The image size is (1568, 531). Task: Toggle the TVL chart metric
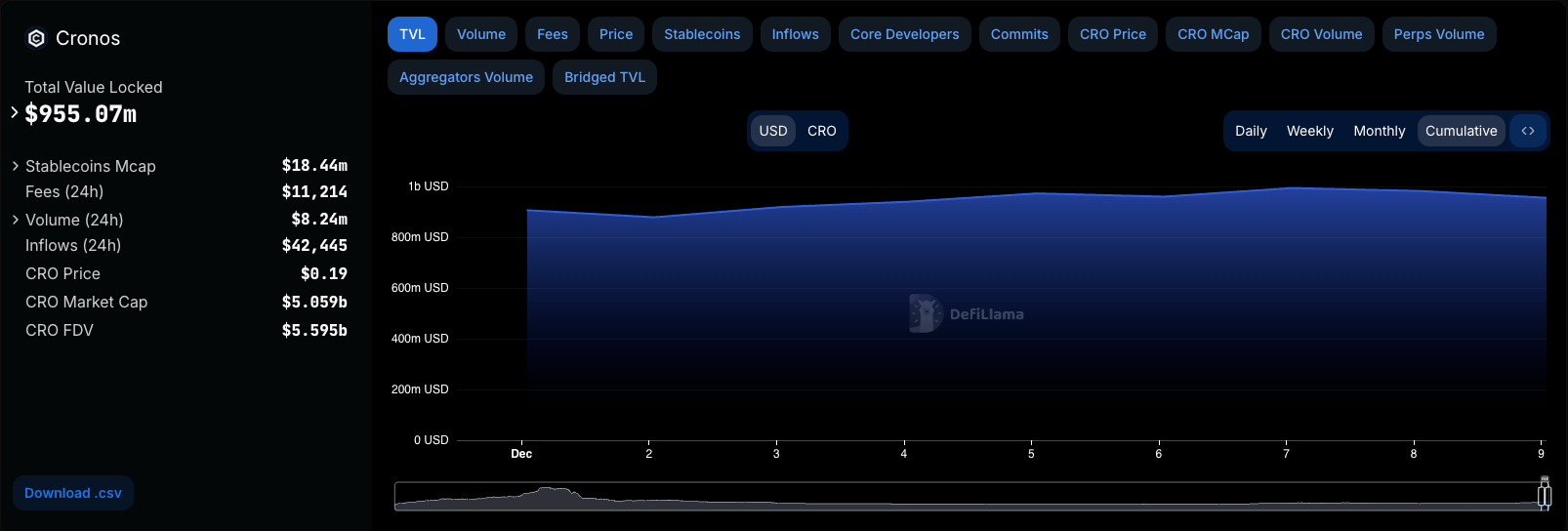pyautogui.click(x=412, y=34)
